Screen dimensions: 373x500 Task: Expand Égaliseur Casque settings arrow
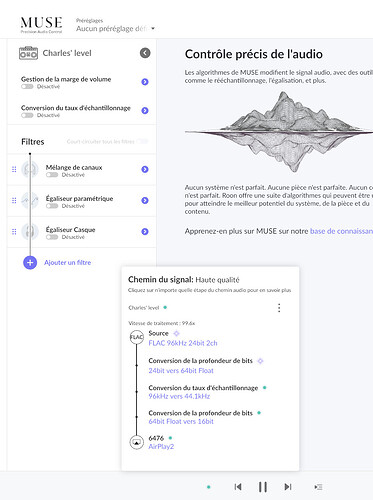[145, 231]
